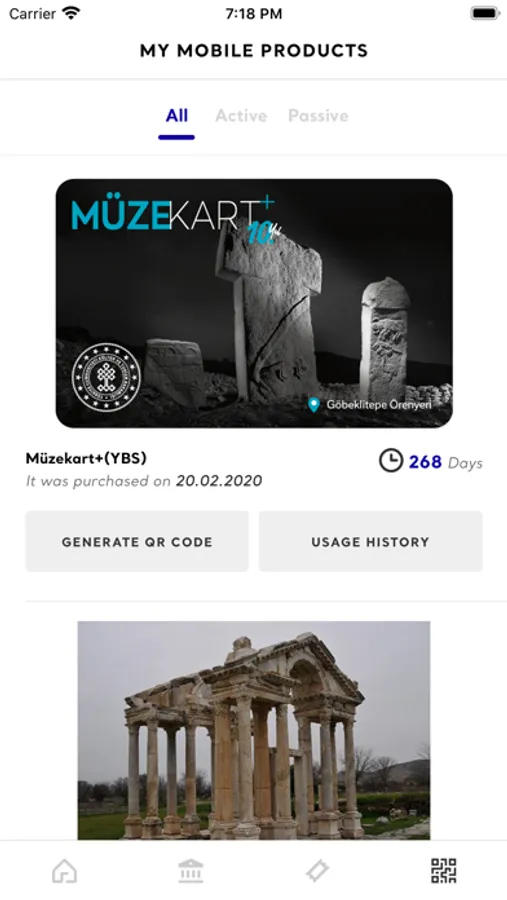Tap the My Mobile Products header
The height and width of the screenshot is (900, 507).
[254, 51]
